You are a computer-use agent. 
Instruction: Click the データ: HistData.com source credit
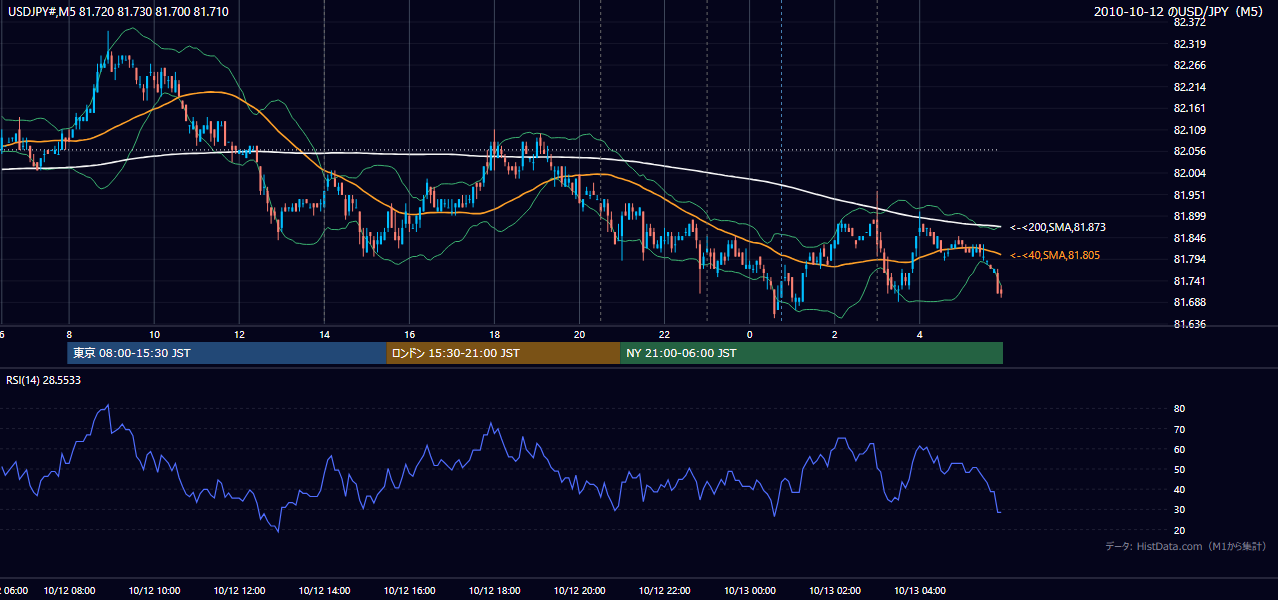pyautogui.click(x=1185, y=546)
